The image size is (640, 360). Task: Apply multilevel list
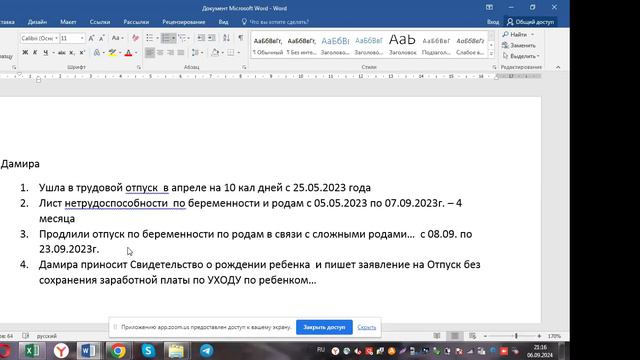tap(182, 38)
